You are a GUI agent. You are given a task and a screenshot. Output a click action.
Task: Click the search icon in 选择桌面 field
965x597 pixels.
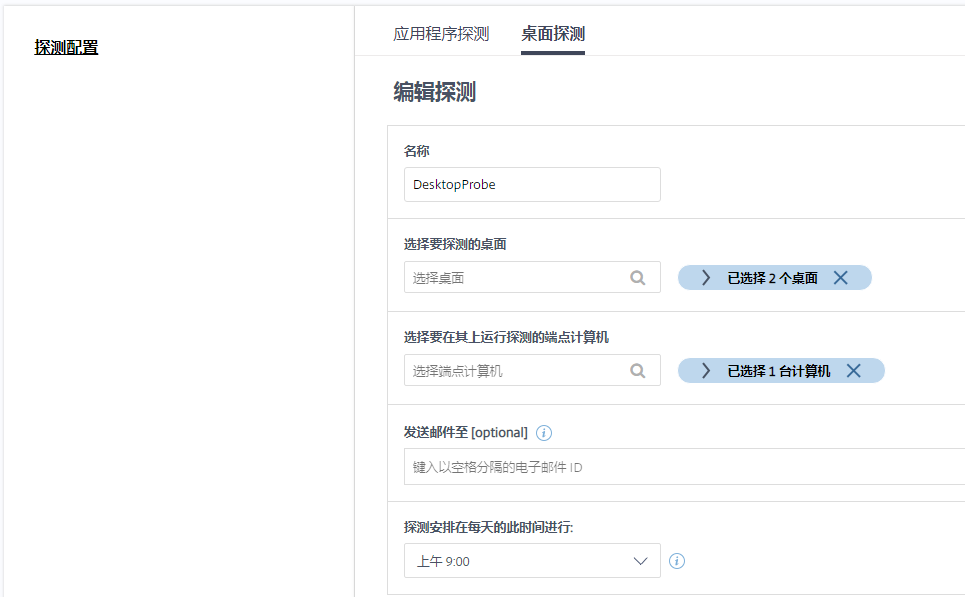(638, 278)
